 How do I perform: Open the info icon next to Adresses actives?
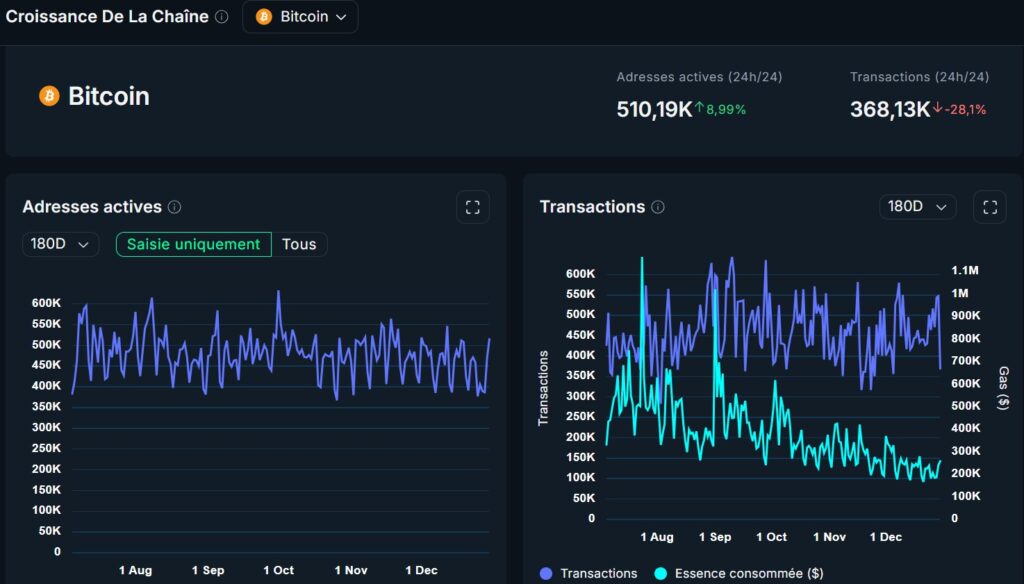[x=174, y=207]
